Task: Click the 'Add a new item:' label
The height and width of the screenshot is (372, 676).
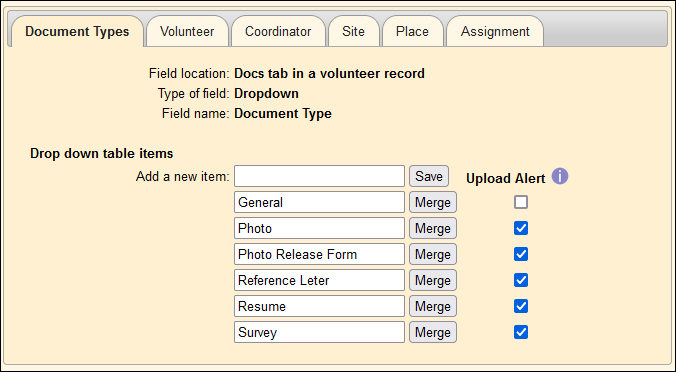Action: (183, 177)
